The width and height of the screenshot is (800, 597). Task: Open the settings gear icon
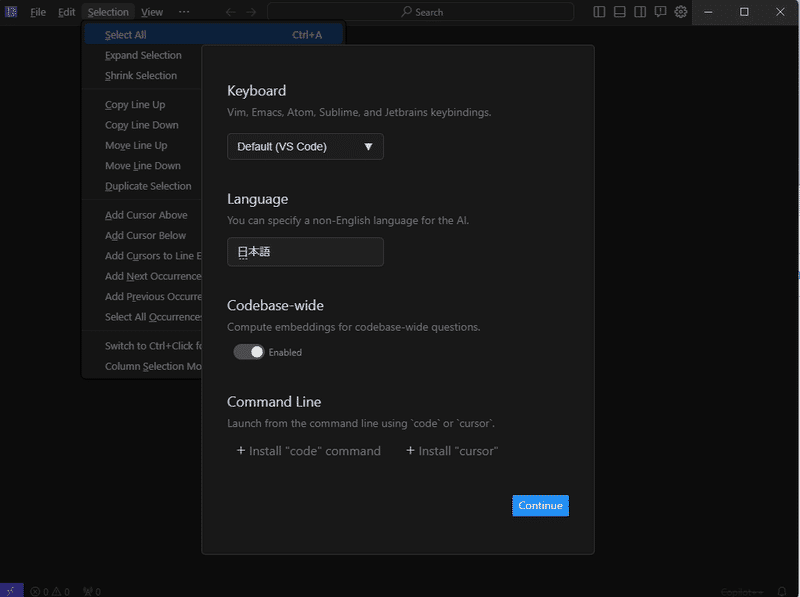pos(681,12)
